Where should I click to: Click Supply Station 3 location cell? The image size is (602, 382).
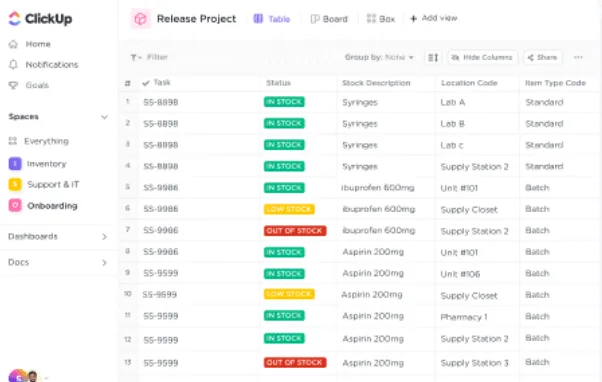pyautogui.click(x=475, y=363)
